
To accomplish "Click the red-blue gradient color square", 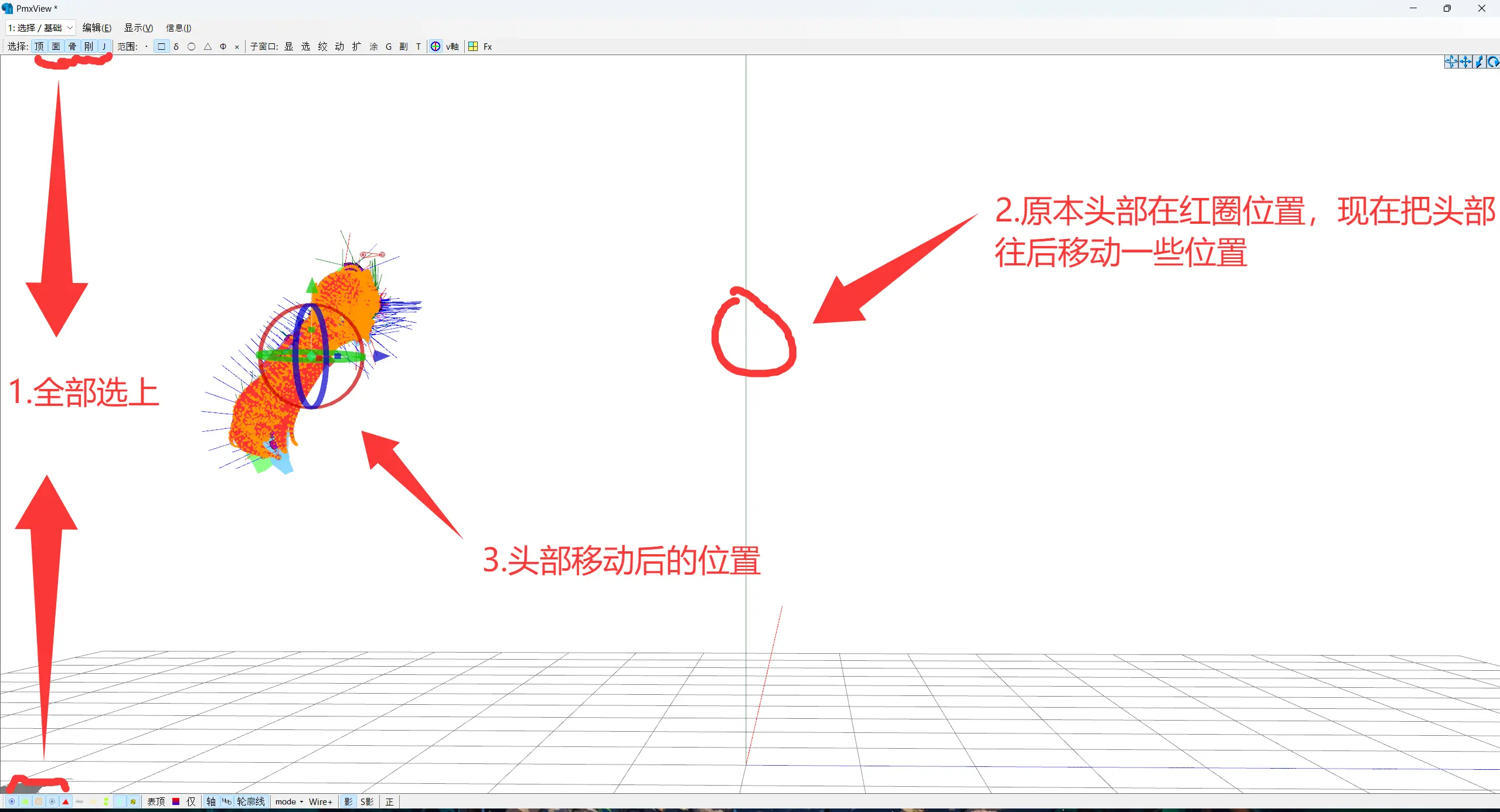I will pos(176,801).
